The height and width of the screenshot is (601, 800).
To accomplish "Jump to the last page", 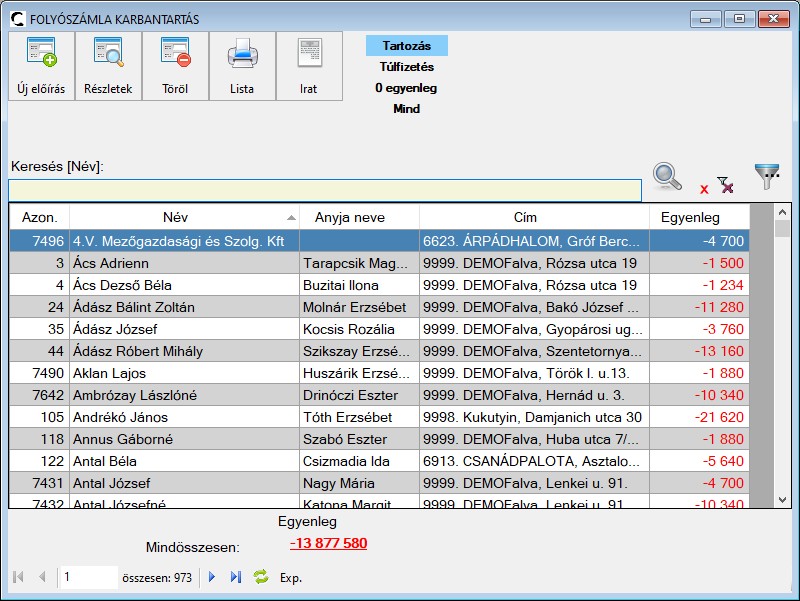I will [x=236, y=577].
